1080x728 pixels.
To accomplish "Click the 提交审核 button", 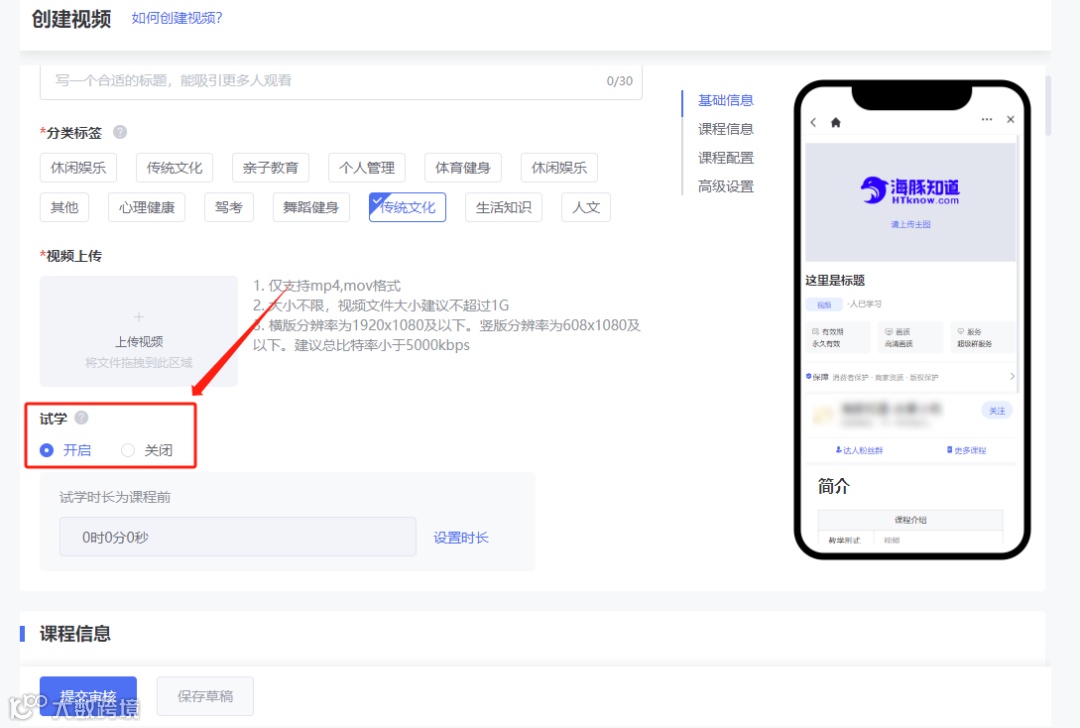I will [x=88, y=696].
